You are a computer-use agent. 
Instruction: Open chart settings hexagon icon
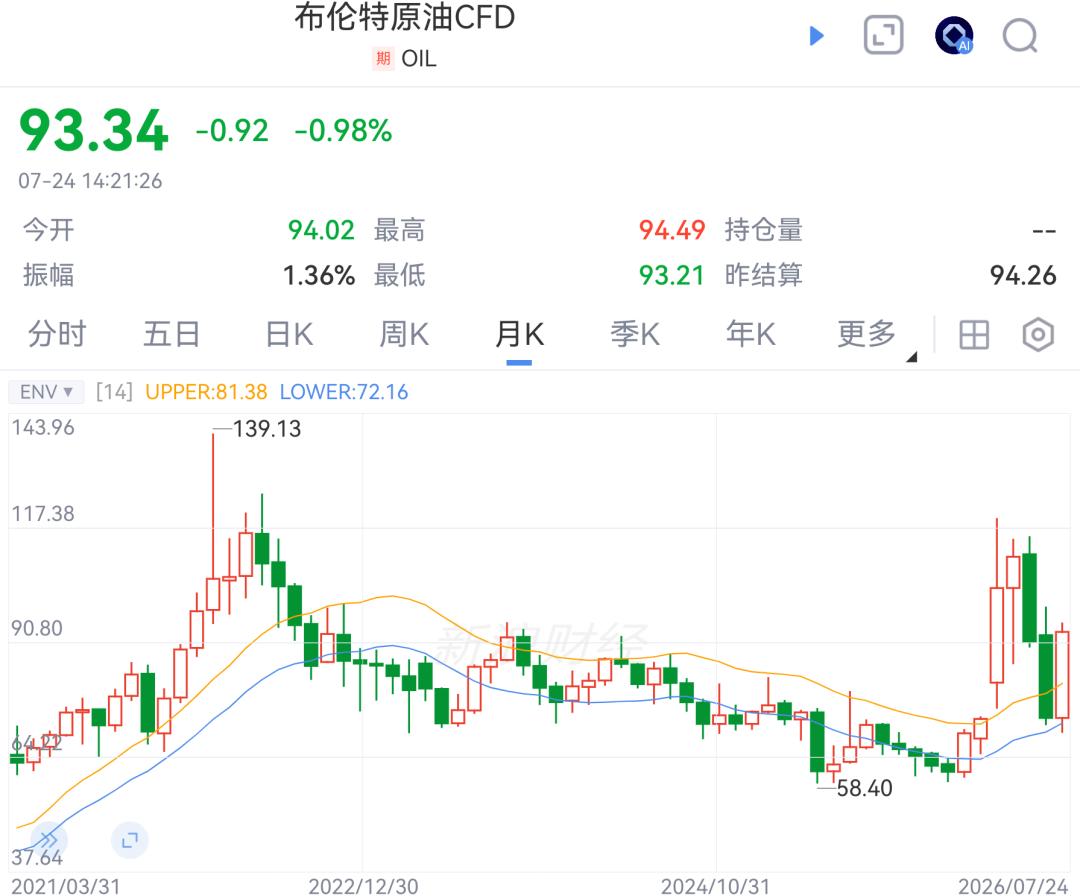(x=1038, y=335)
